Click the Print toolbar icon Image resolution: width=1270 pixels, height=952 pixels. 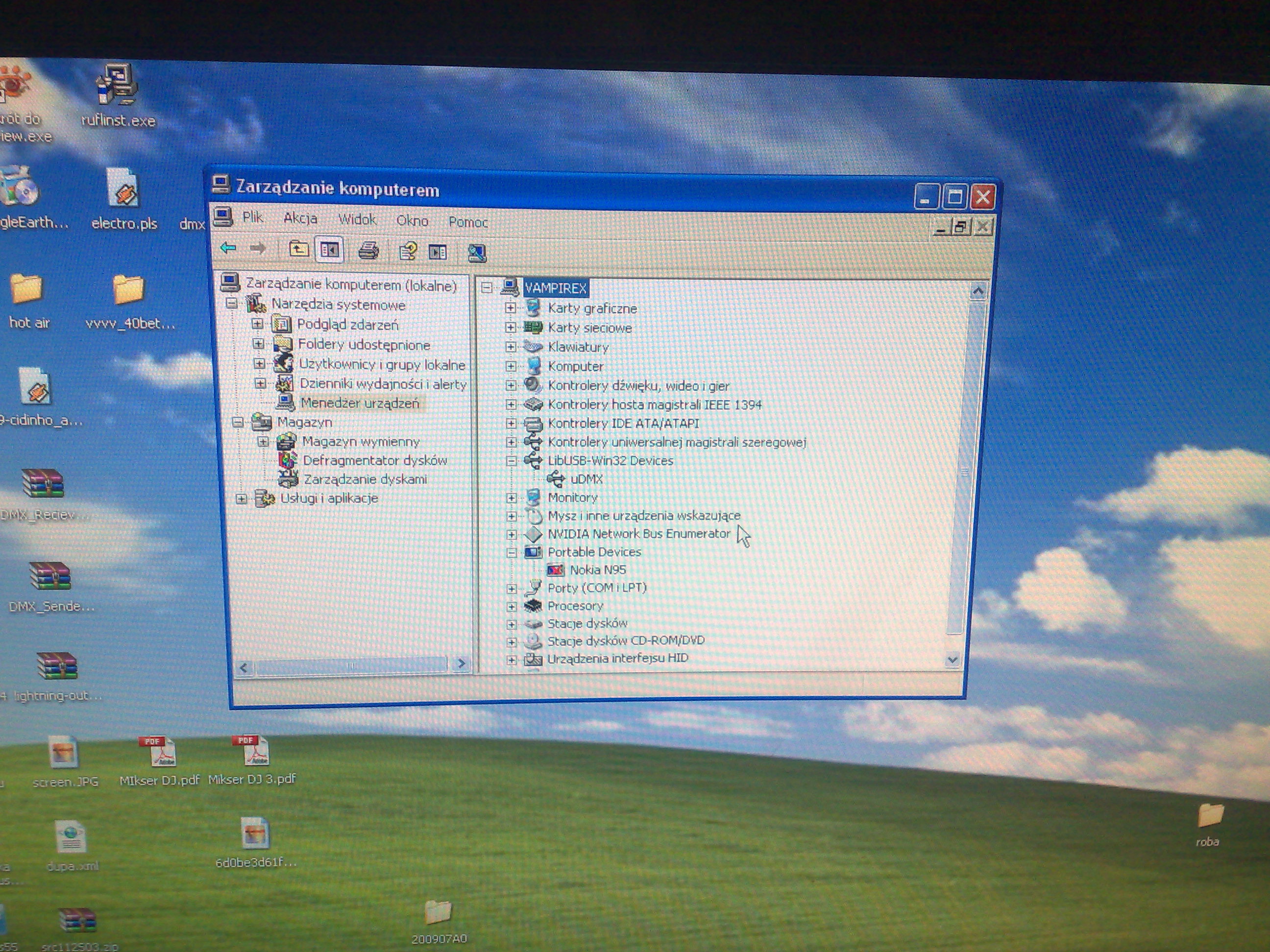tap(368, 250)
